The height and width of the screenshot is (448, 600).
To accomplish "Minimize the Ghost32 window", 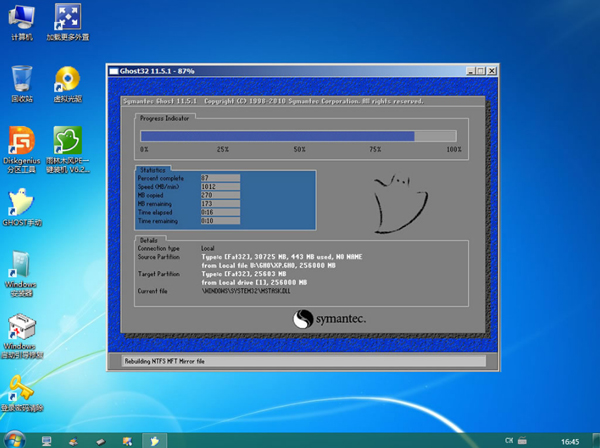I will 469,72.
